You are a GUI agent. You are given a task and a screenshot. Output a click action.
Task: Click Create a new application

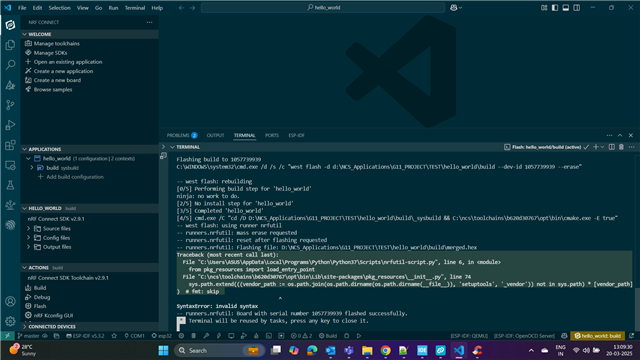click(63, 71)
